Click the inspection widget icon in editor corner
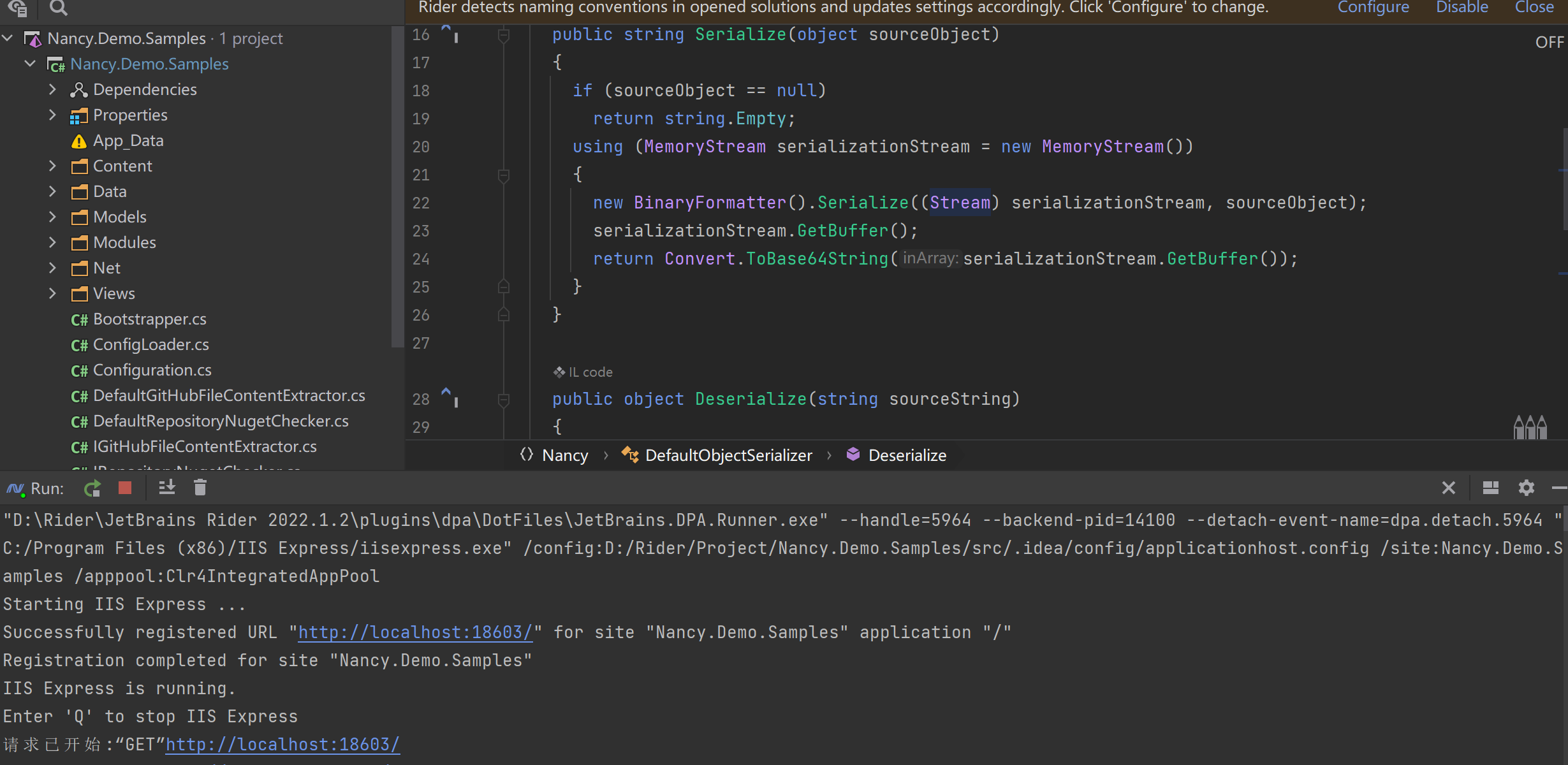Image resolution: width=1568 pixels, height=765 pixels. [1530, 427]
